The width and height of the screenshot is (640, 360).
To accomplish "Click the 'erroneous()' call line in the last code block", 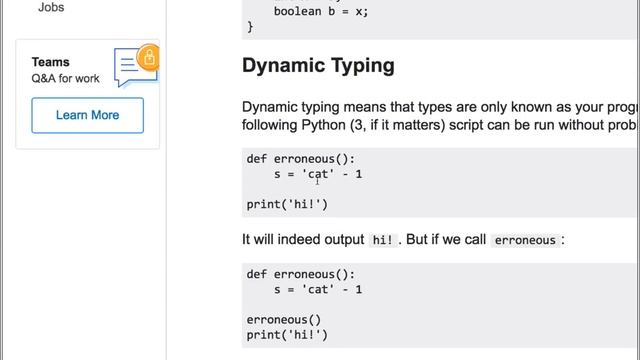I will pyautogui.click(x=284, y=319).
